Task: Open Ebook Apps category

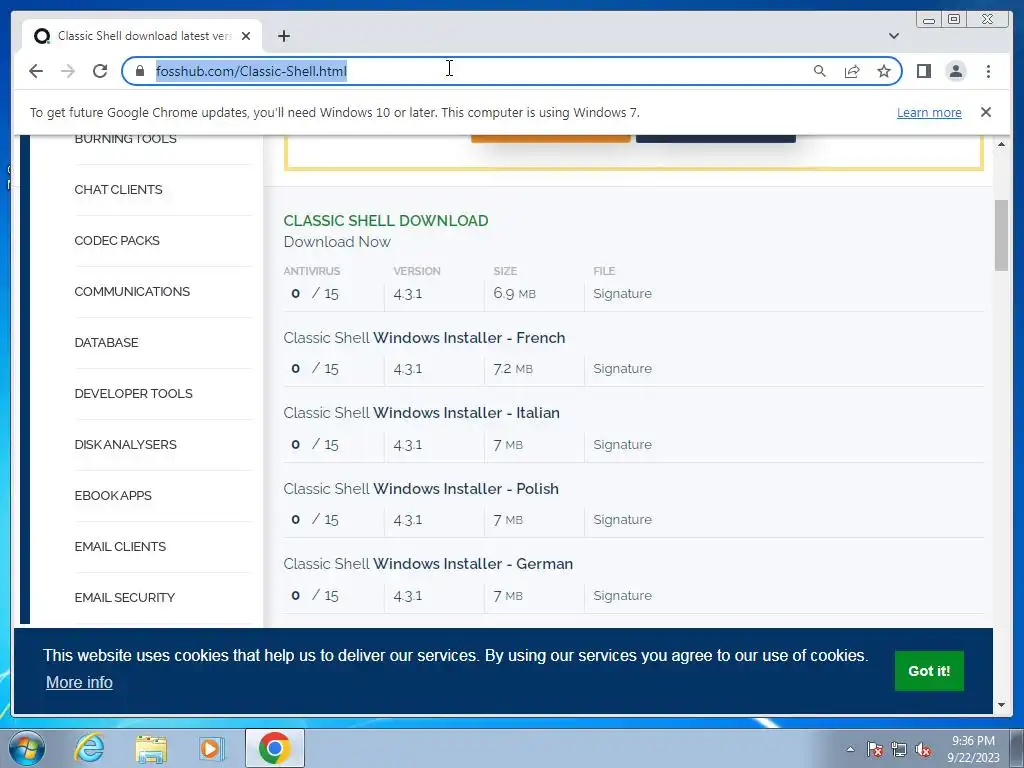Action: (x=113, y=495)
